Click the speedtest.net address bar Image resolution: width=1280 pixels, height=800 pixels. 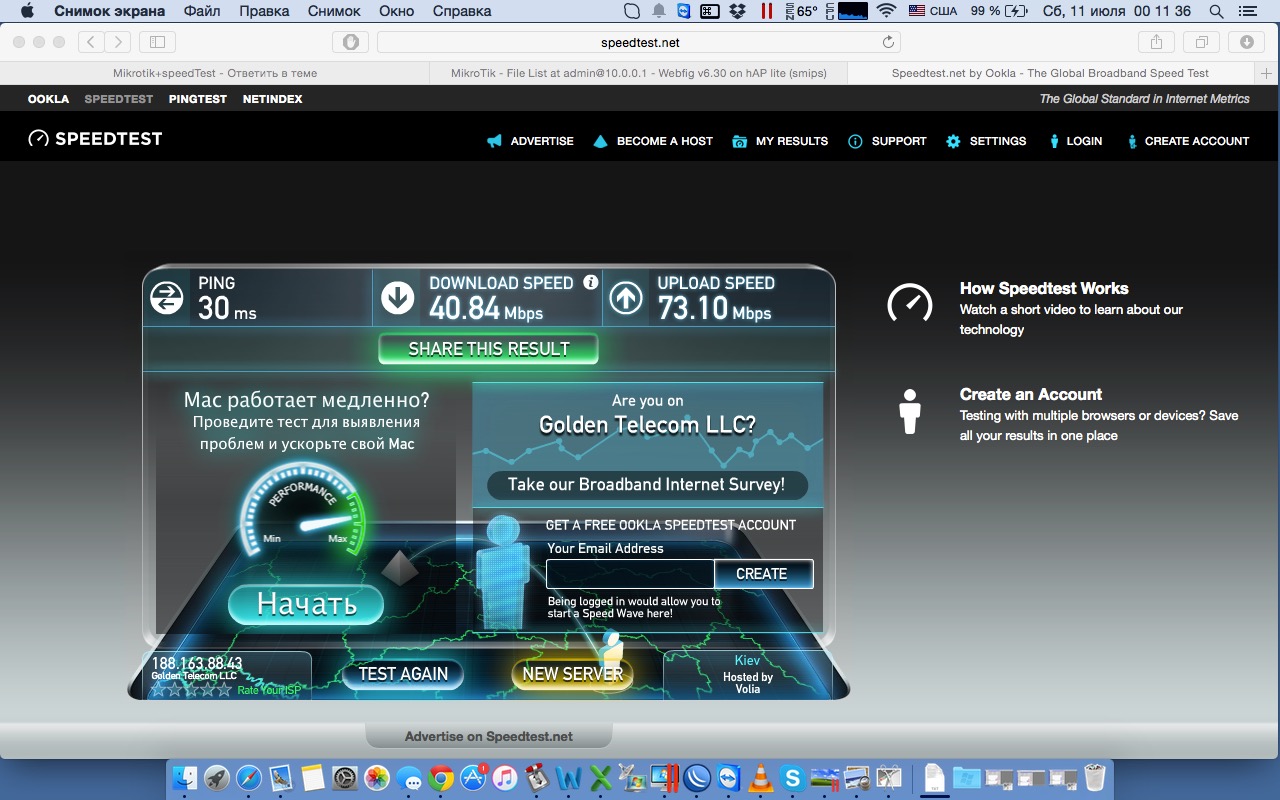click(639, 42)
